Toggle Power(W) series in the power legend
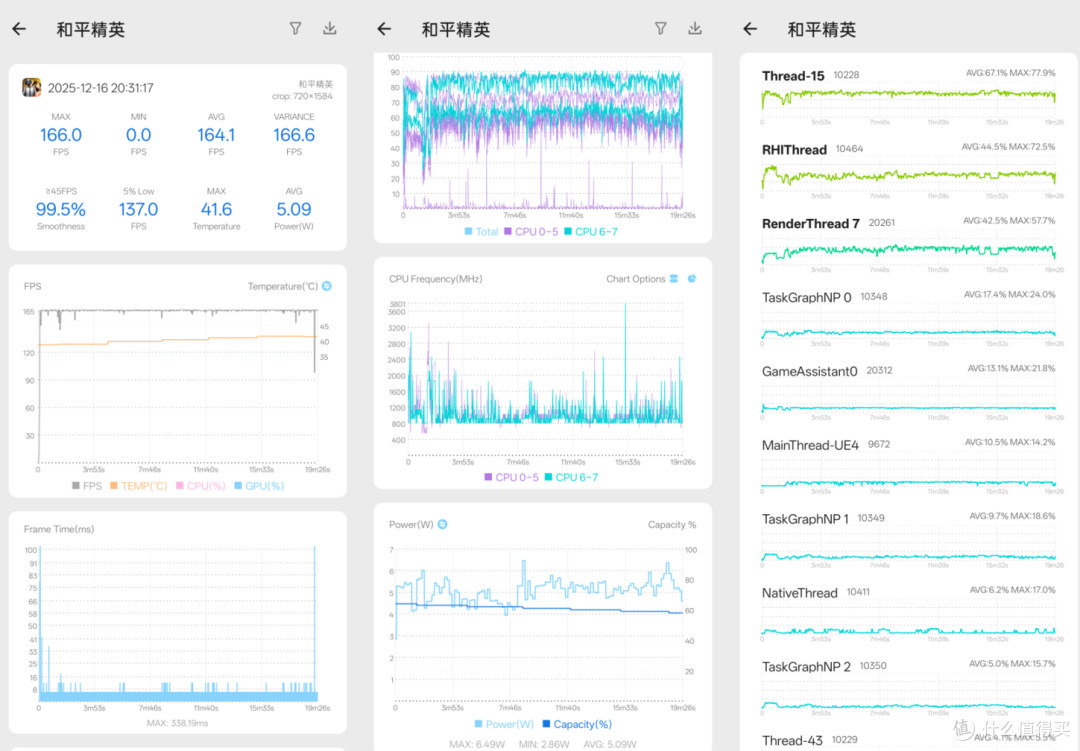The height and width of the screenshot is (751, 1080). coord(504,724)
